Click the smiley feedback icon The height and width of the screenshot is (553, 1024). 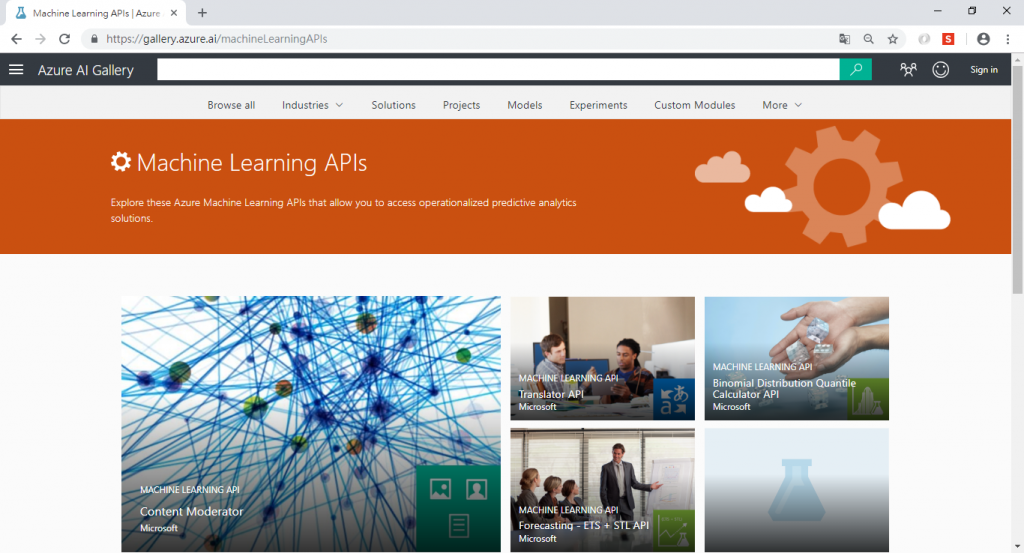tap(940, 69)
